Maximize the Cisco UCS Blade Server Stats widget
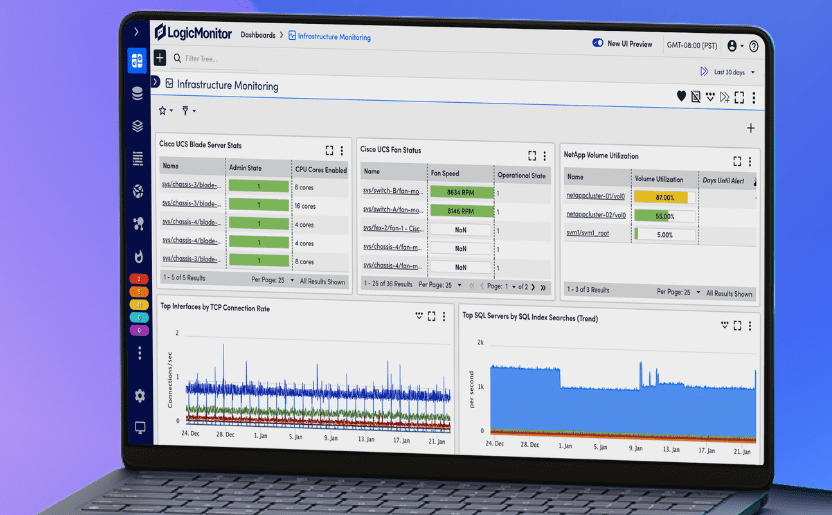Image resolution: width=832 pixels, height=515 pixels. click(x=329, y=151)
